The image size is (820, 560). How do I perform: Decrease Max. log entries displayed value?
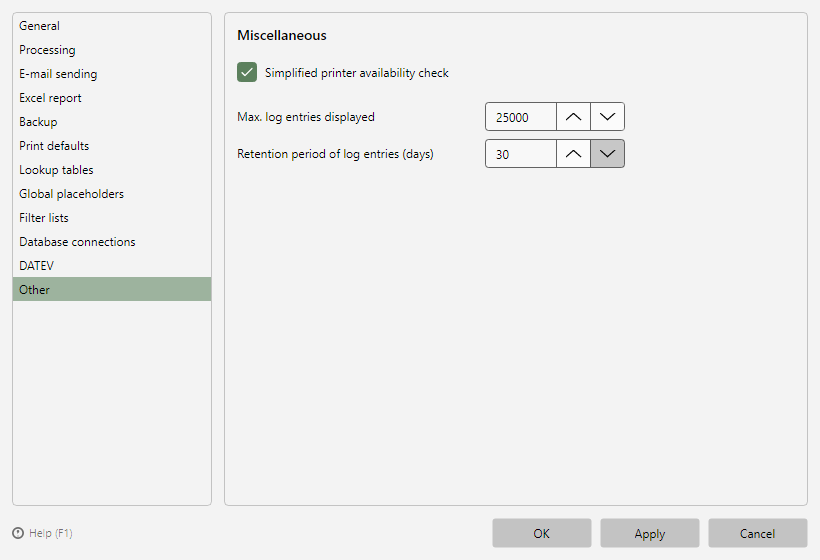(607, 117)
